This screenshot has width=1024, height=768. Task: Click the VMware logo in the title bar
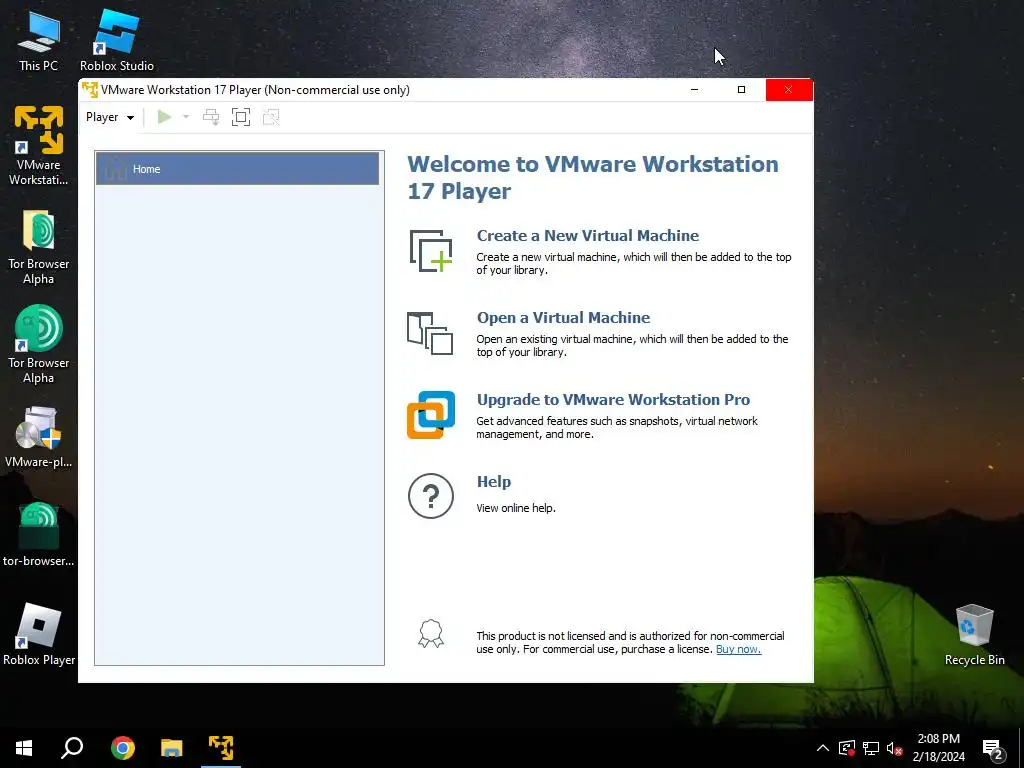tap(90, 89)
